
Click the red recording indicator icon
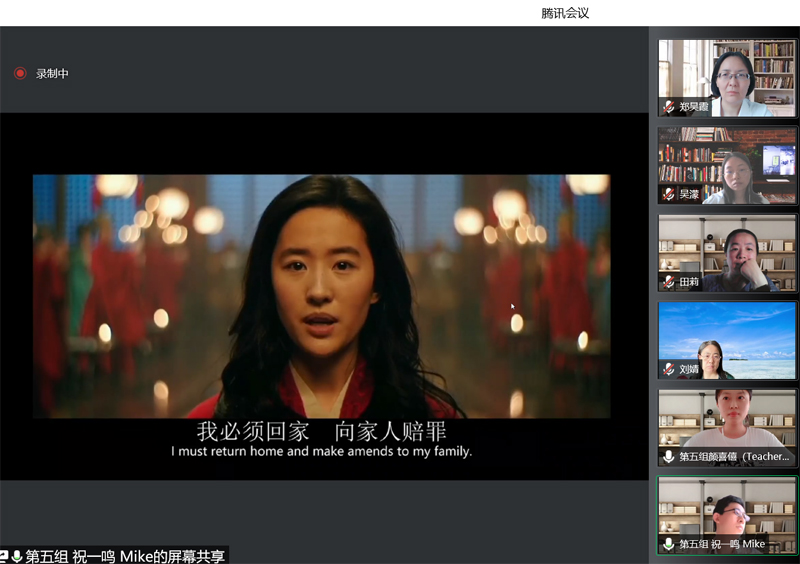click(20, 73)
